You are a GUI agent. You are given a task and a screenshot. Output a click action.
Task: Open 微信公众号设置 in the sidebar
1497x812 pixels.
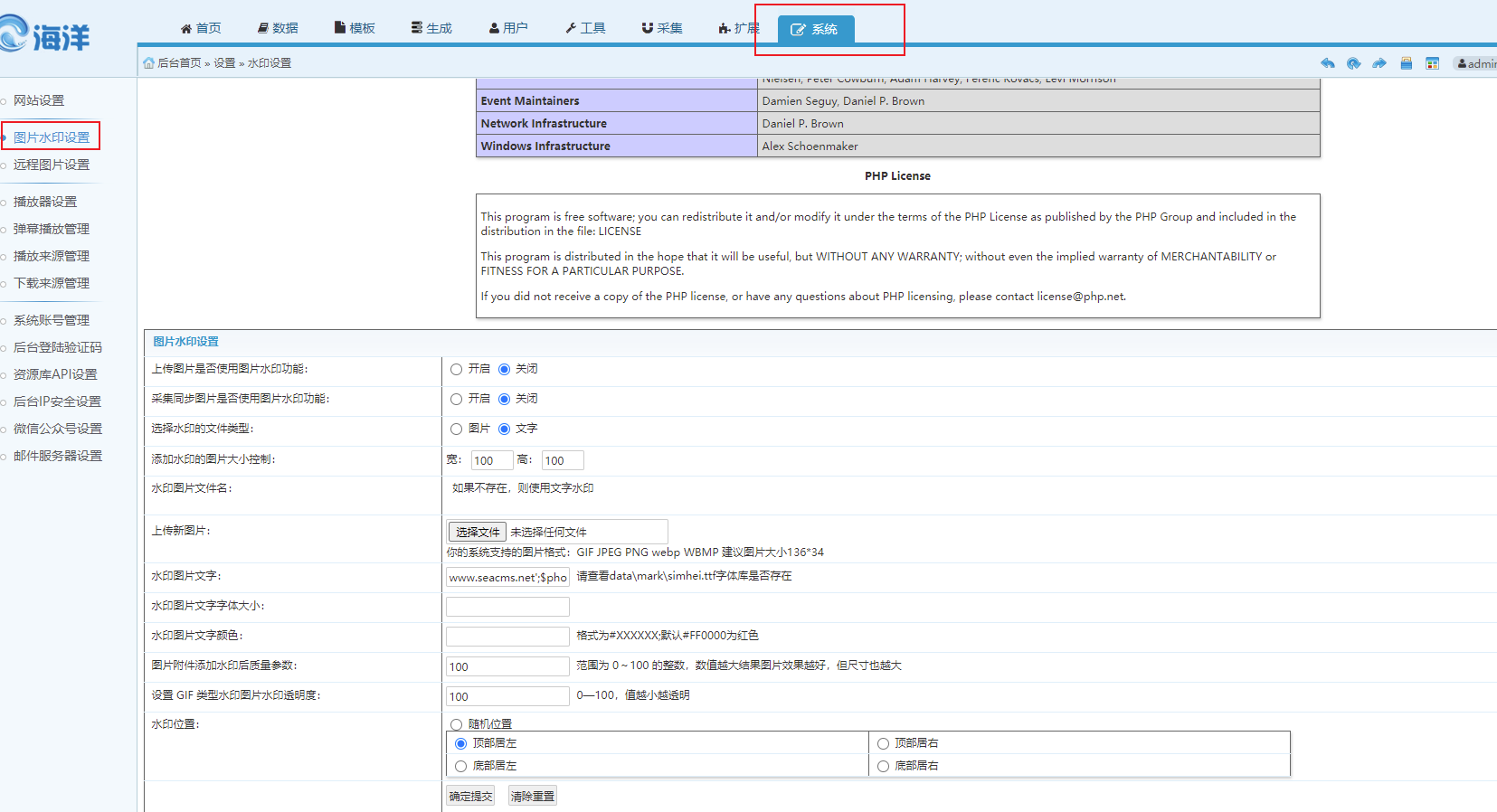point(58,429)
